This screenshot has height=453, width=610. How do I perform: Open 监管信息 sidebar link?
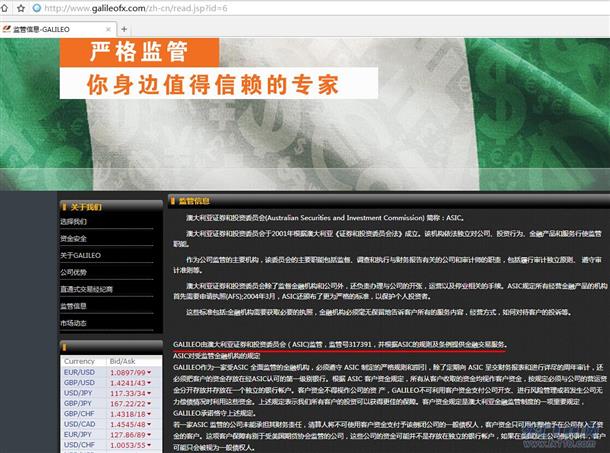point(74,306)
